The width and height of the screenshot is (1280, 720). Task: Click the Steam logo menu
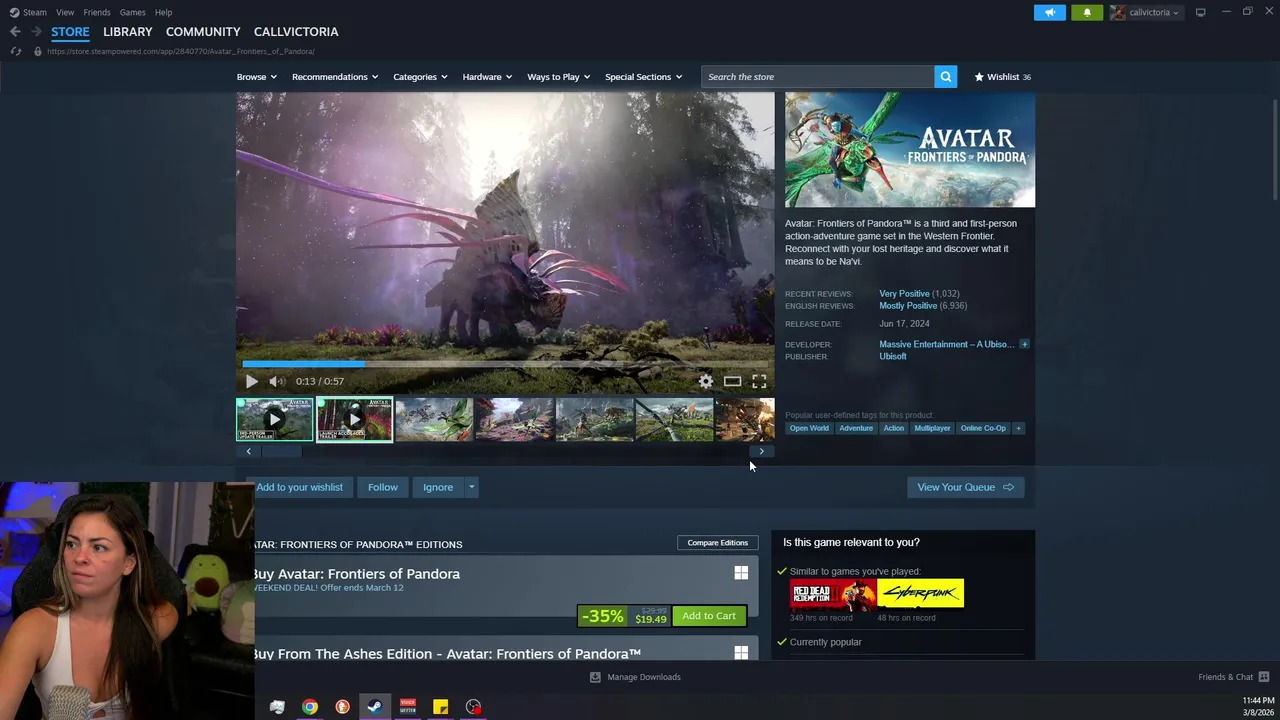pyautogui.click(x=28, y=12)
